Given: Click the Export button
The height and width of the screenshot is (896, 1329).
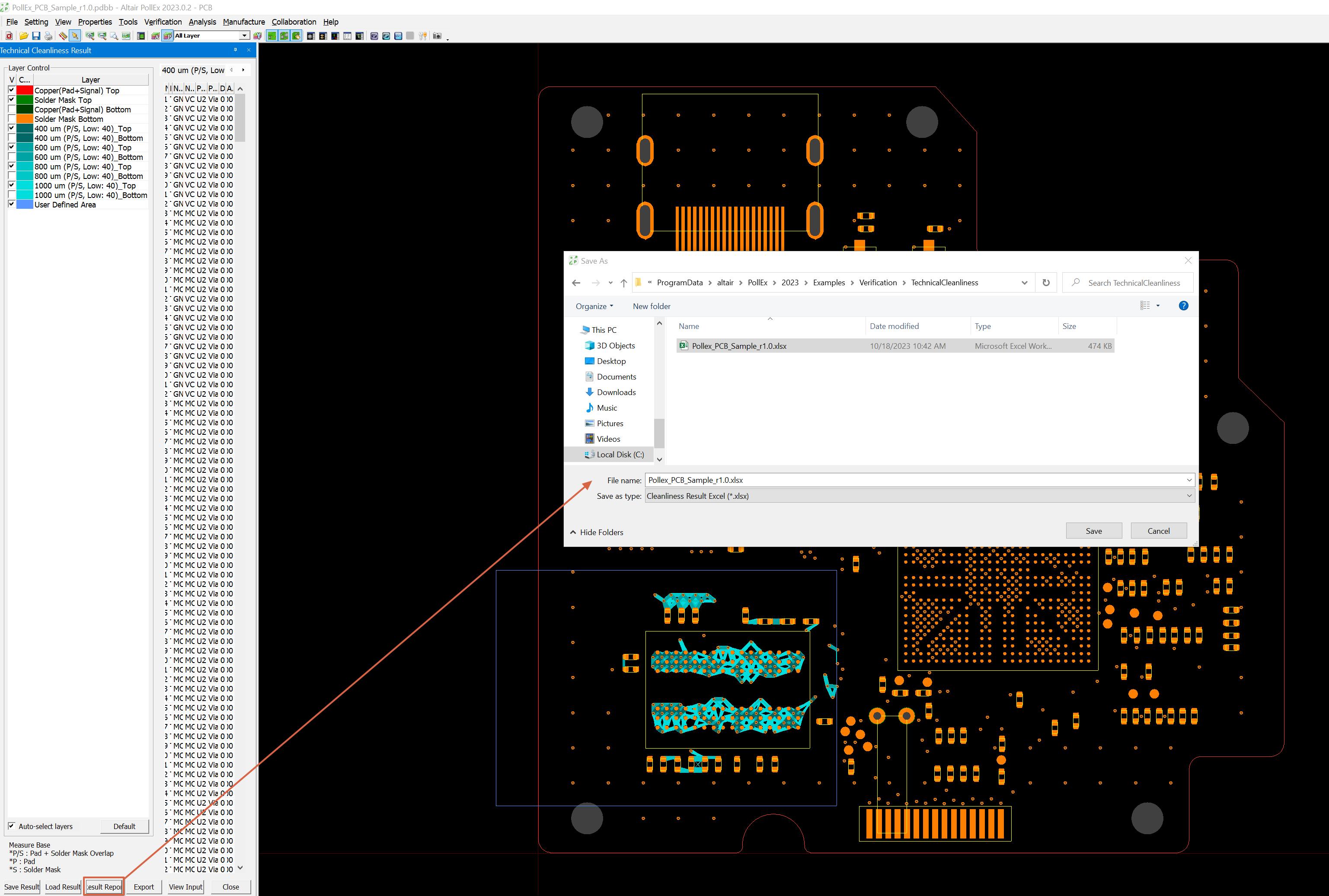Looking at the screenshot, I should point(144,887).
